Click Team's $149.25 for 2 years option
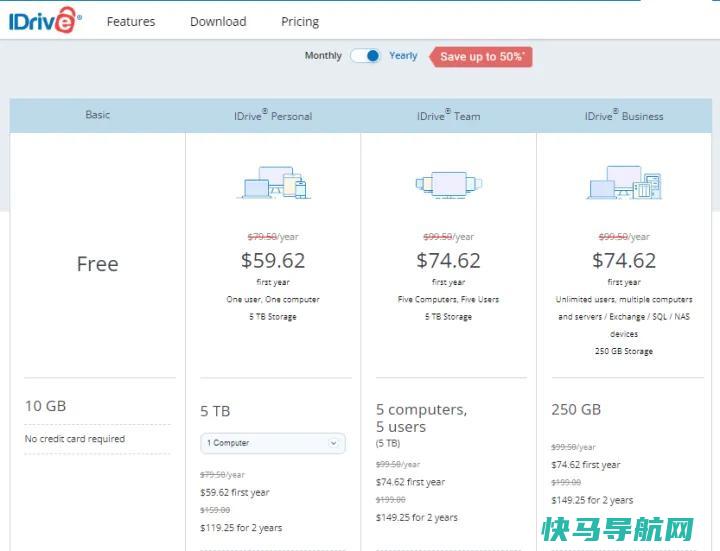 tap(417, 517)
